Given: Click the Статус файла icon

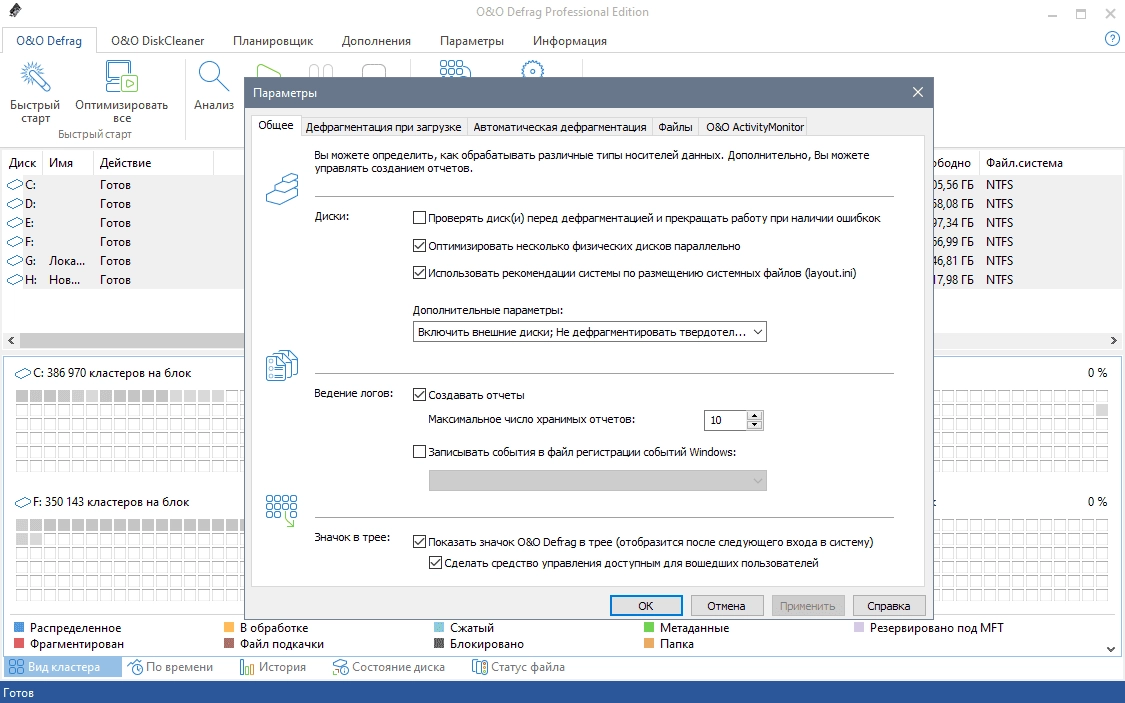Looking at the screenshot, I should point(479,667).
